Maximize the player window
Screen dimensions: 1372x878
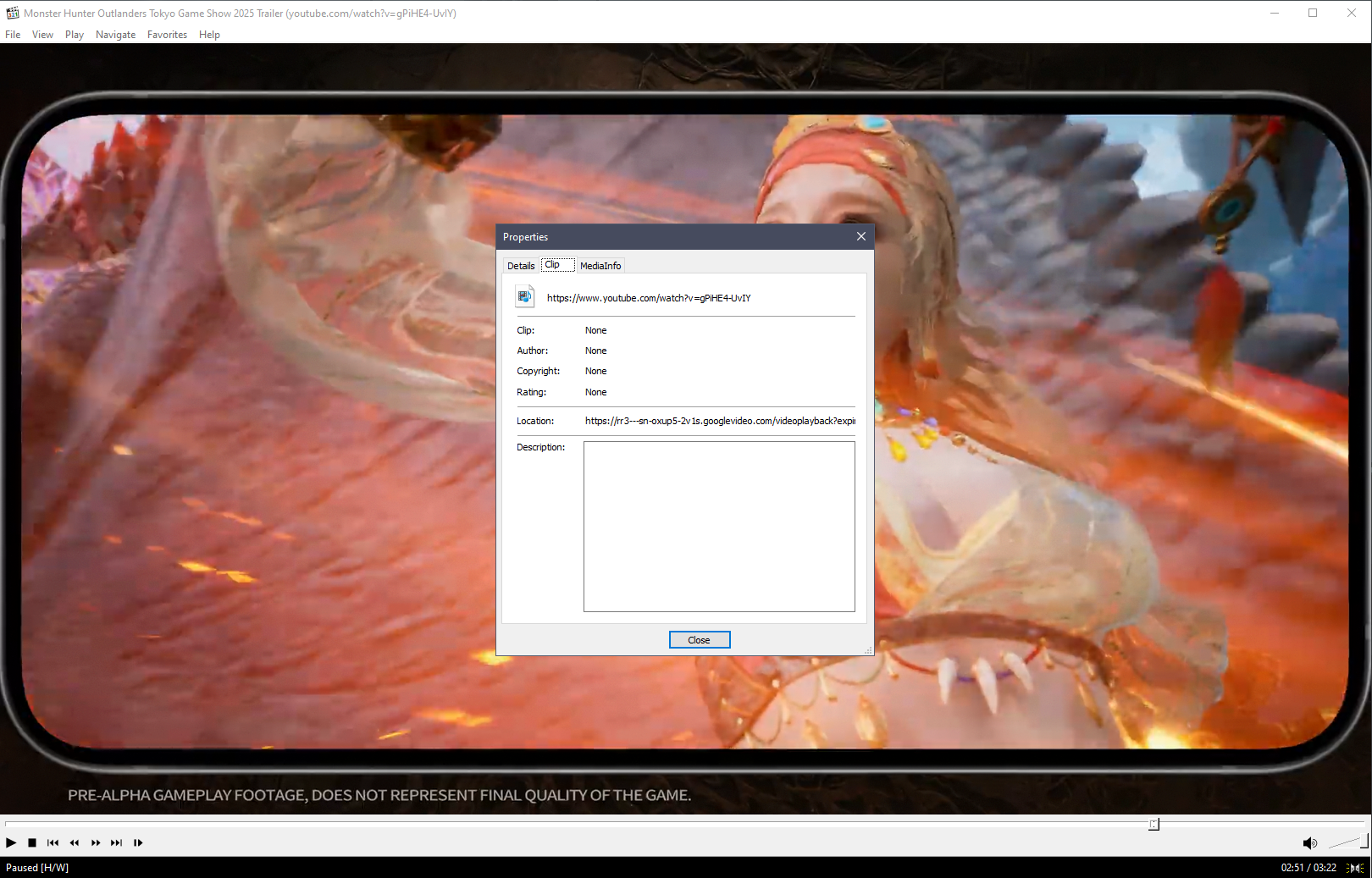pos(1313,13)
